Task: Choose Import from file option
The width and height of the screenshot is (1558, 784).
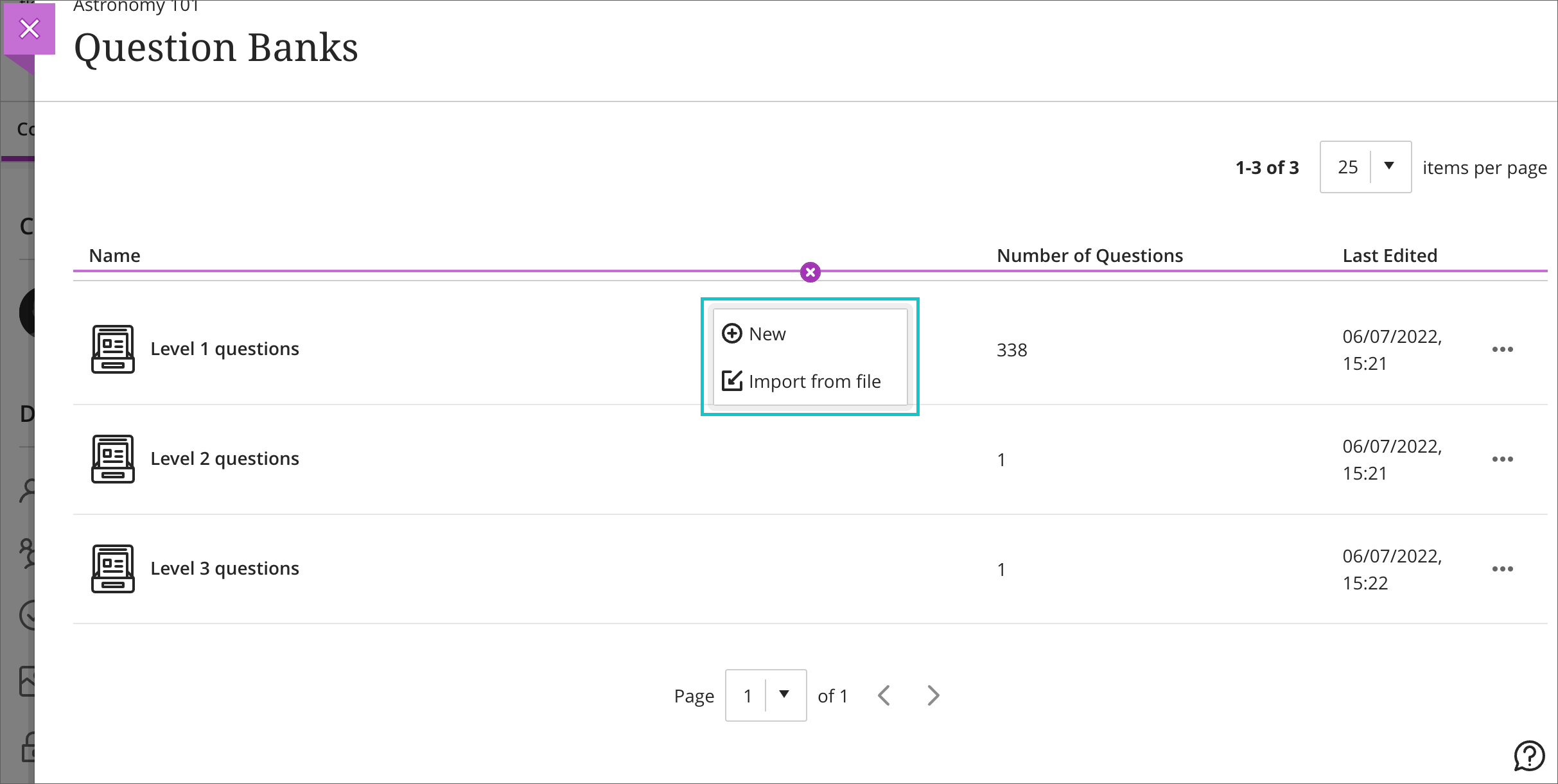Action: pos(814,381)
